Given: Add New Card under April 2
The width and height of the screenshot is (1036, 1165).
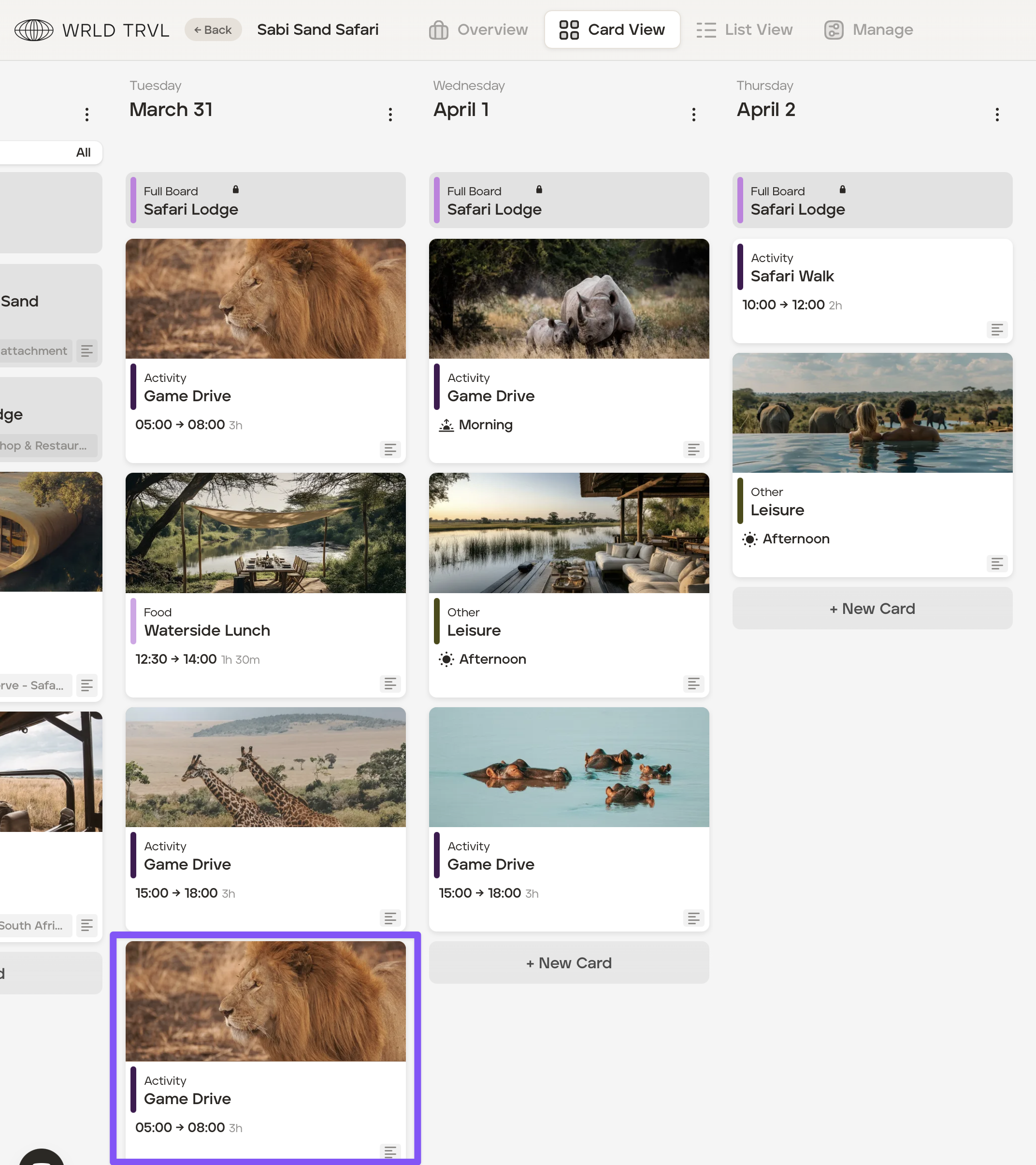Looking at the screenshot, I should [872, 608].
